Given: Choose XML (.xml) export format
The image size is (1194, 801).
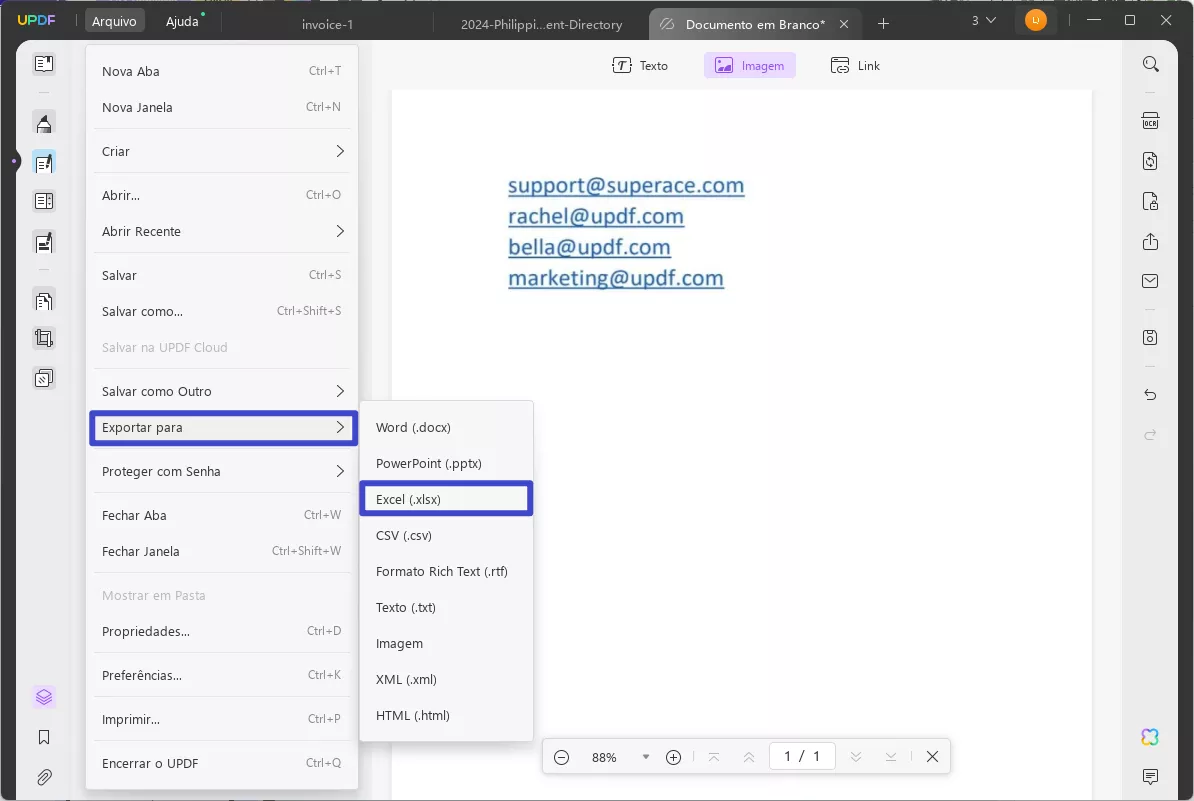Looking at the screenshot, I should [x=446, y=680].
